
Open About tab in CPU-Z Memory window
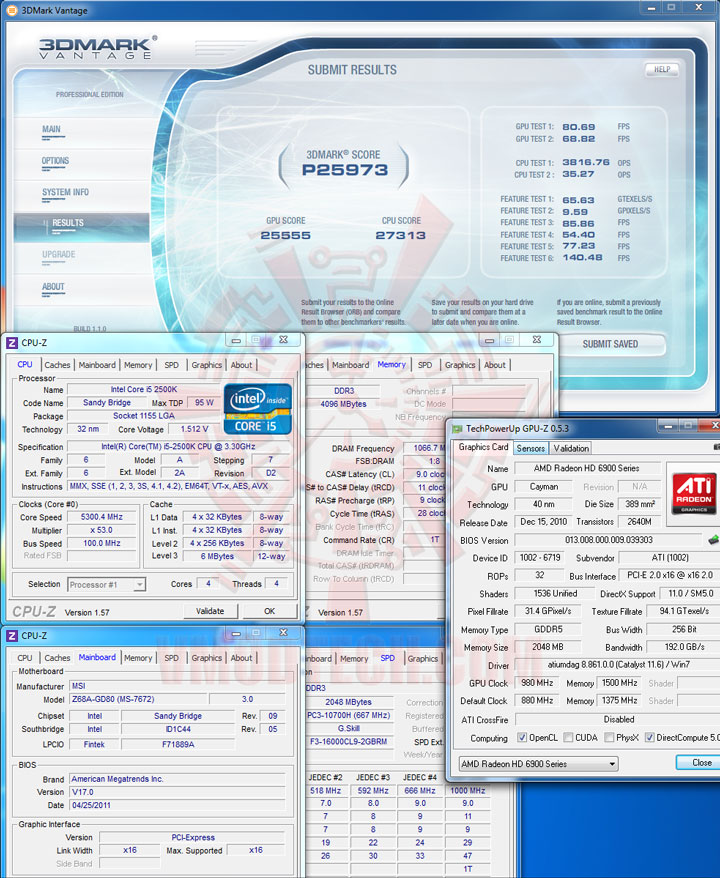(494, 365)
